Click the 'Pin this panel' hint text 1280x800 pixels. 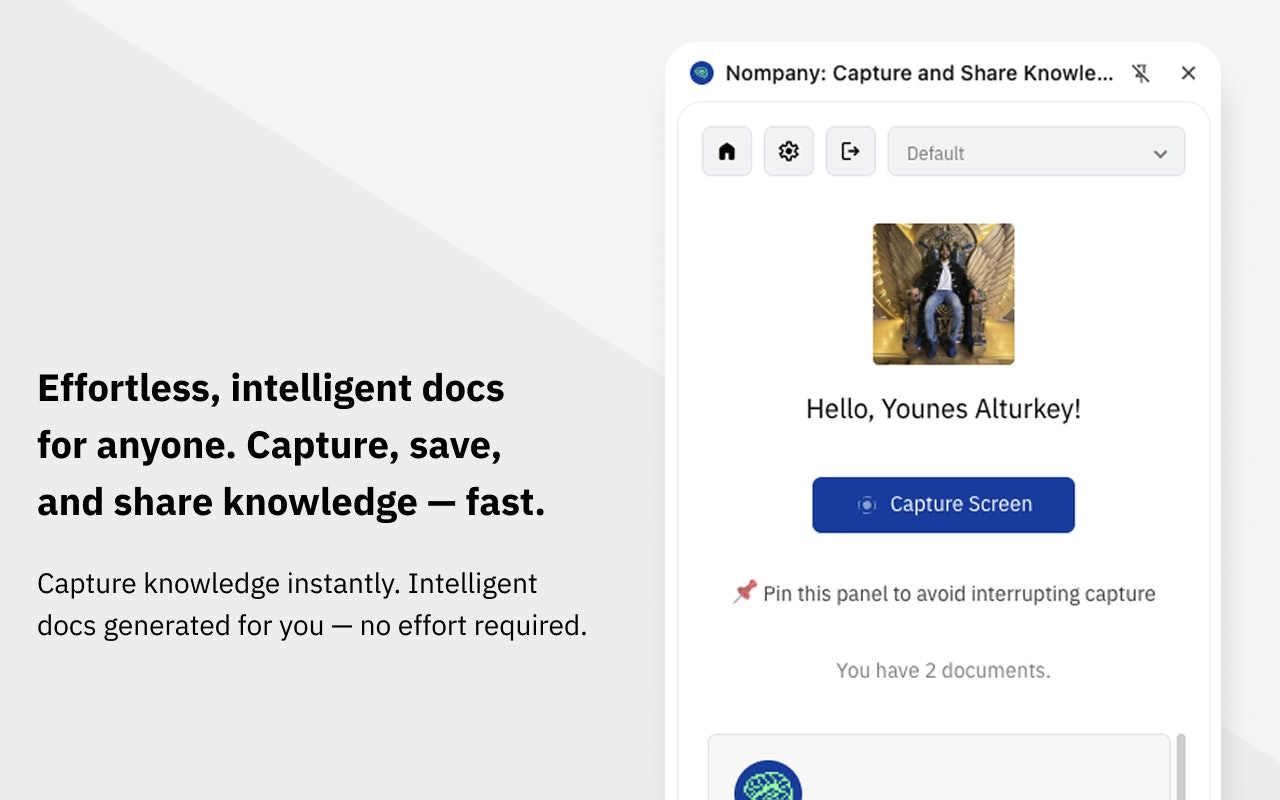(x=958, y=594)
